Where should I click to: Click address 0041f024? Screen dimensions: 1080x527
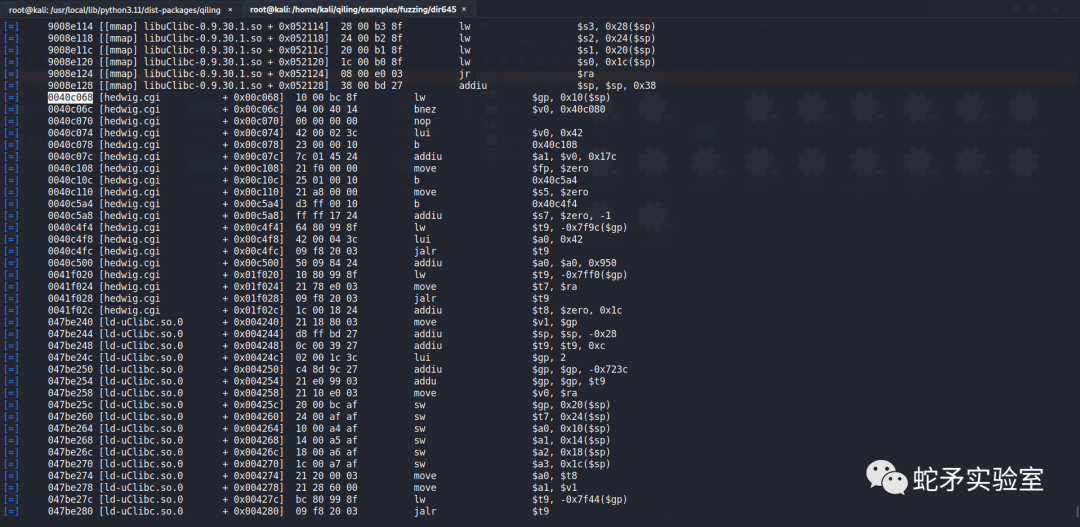[x=70, y=287]
